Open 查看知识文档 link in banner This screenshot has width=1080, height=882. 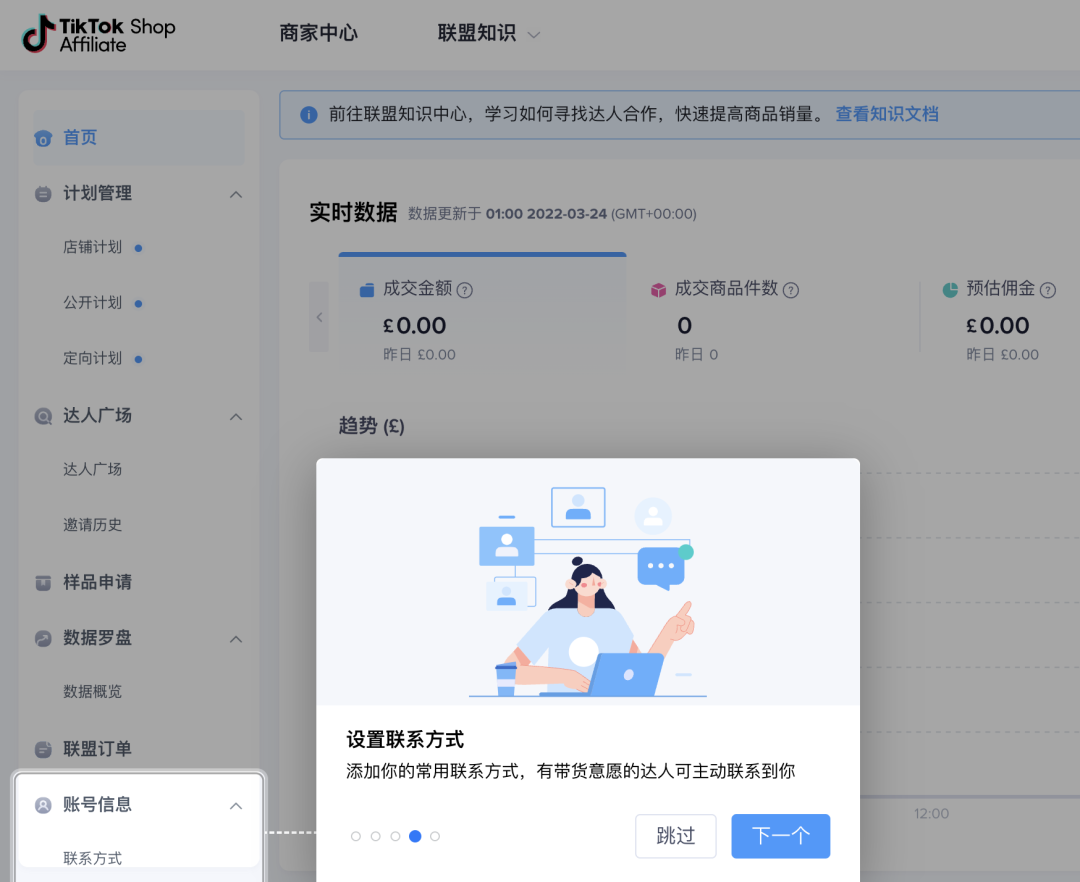[887, 114]
